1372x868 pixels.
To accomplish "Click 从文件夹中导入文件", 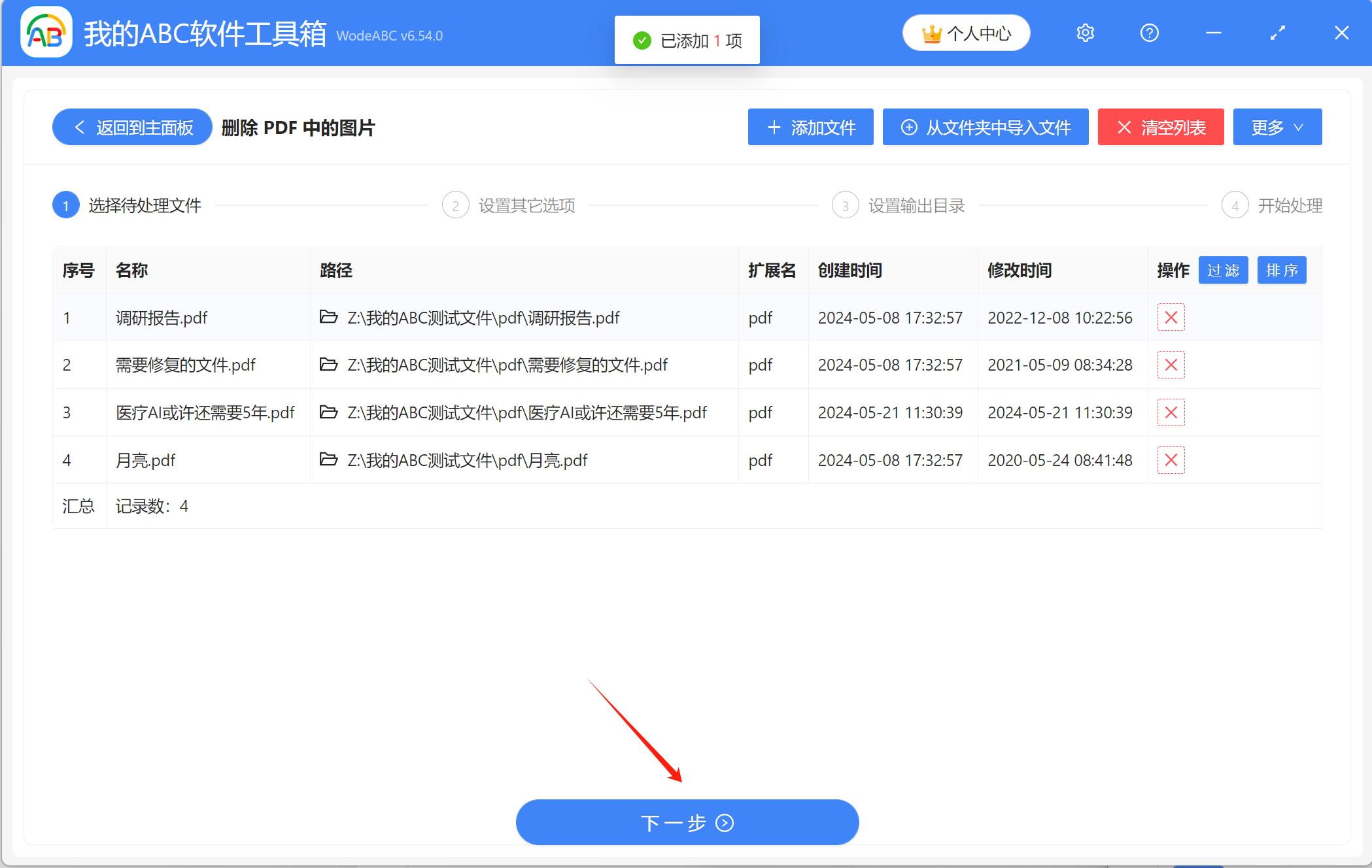I will pos(985,127).
